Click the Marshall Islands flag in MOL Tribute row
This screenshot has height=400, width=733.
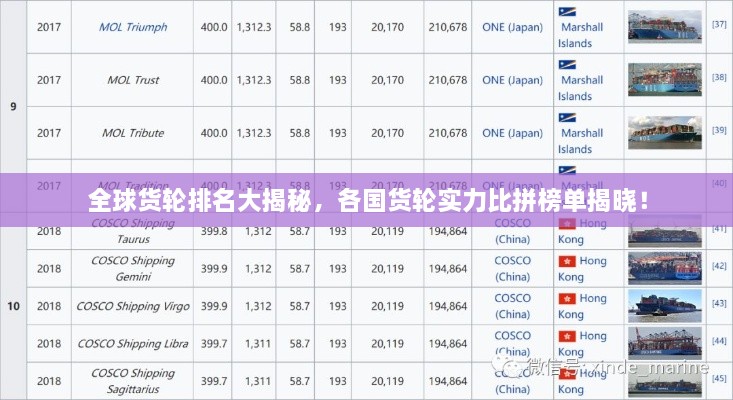tap(567, 117)
